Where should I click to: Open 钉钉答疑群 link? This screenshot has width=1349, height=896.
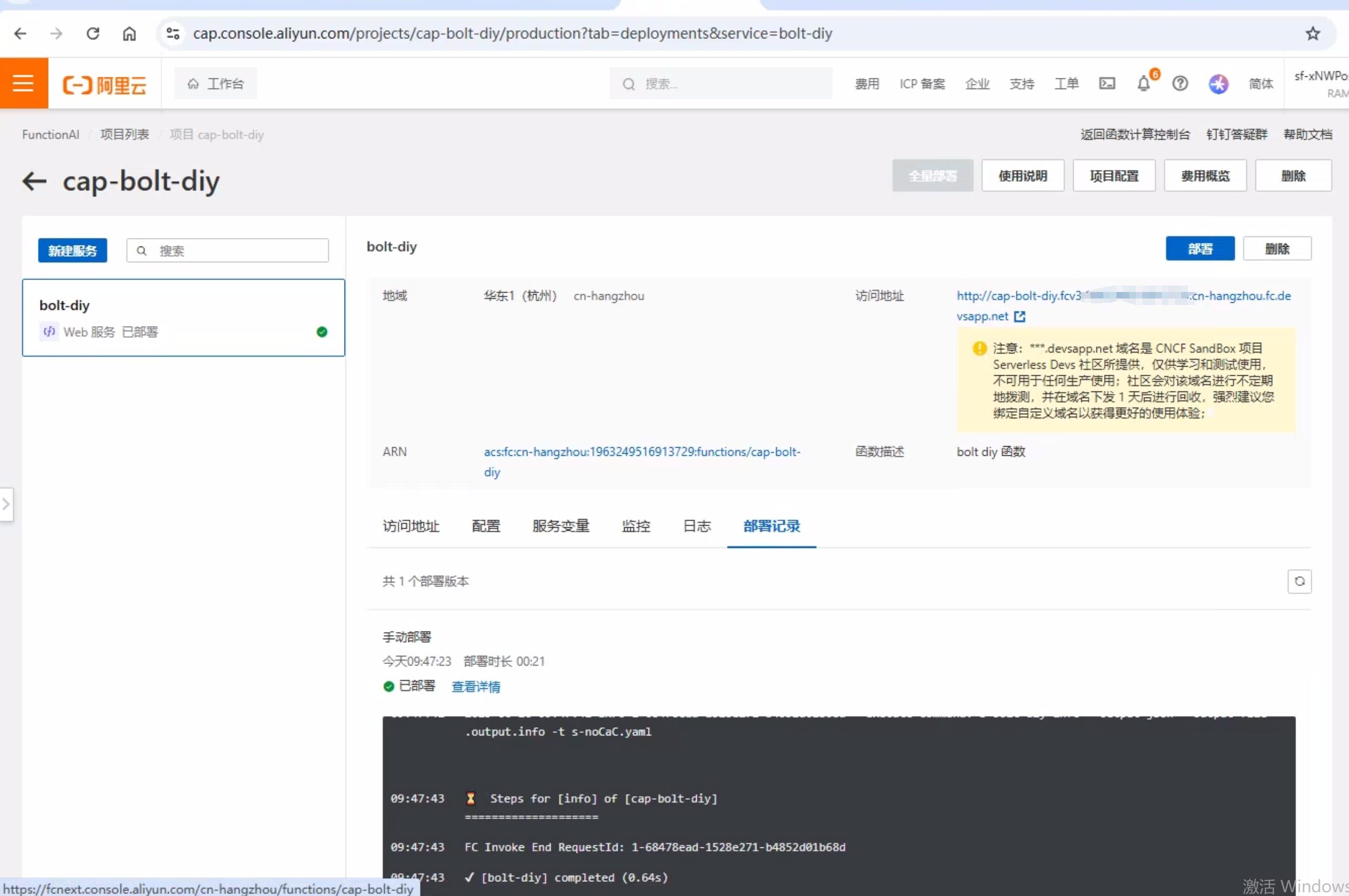pos(1236,134)
